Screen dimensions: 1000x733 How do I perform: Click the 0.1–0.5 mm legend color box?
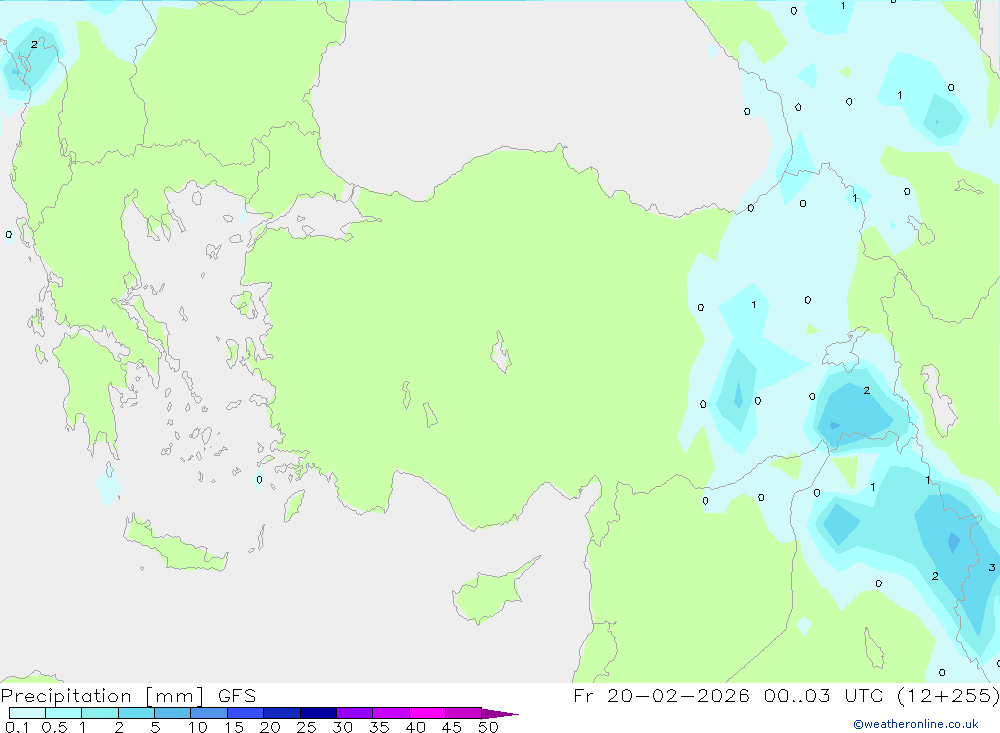click(27, 713)
